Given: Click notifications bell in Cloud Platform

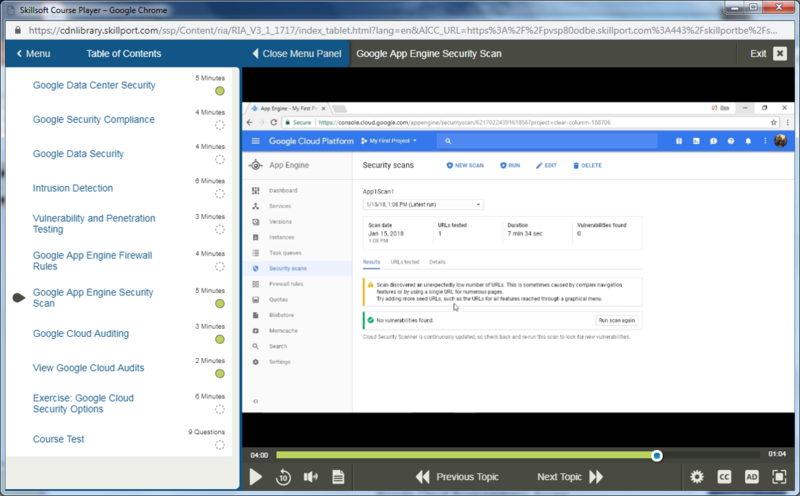Looking at the screenshot, I should coord(748,141).
